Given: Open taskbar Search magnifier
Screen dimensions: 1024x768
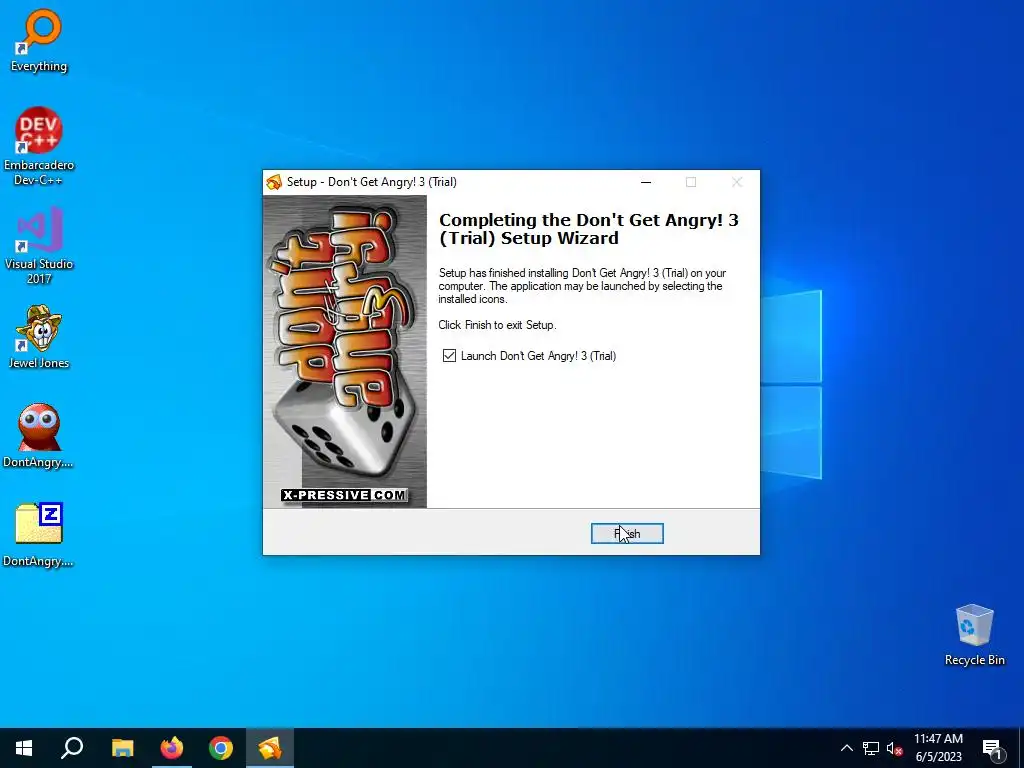Looking at the screenshot, I should [x=72, y=748].
